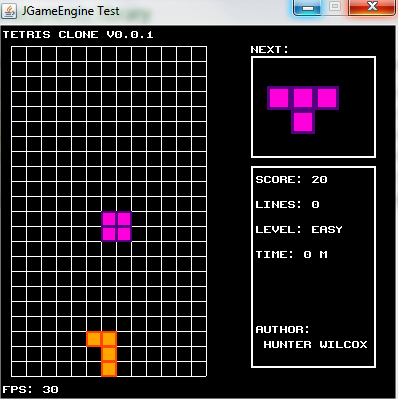Click the 'SCORE: 20' text

[291, 180]
